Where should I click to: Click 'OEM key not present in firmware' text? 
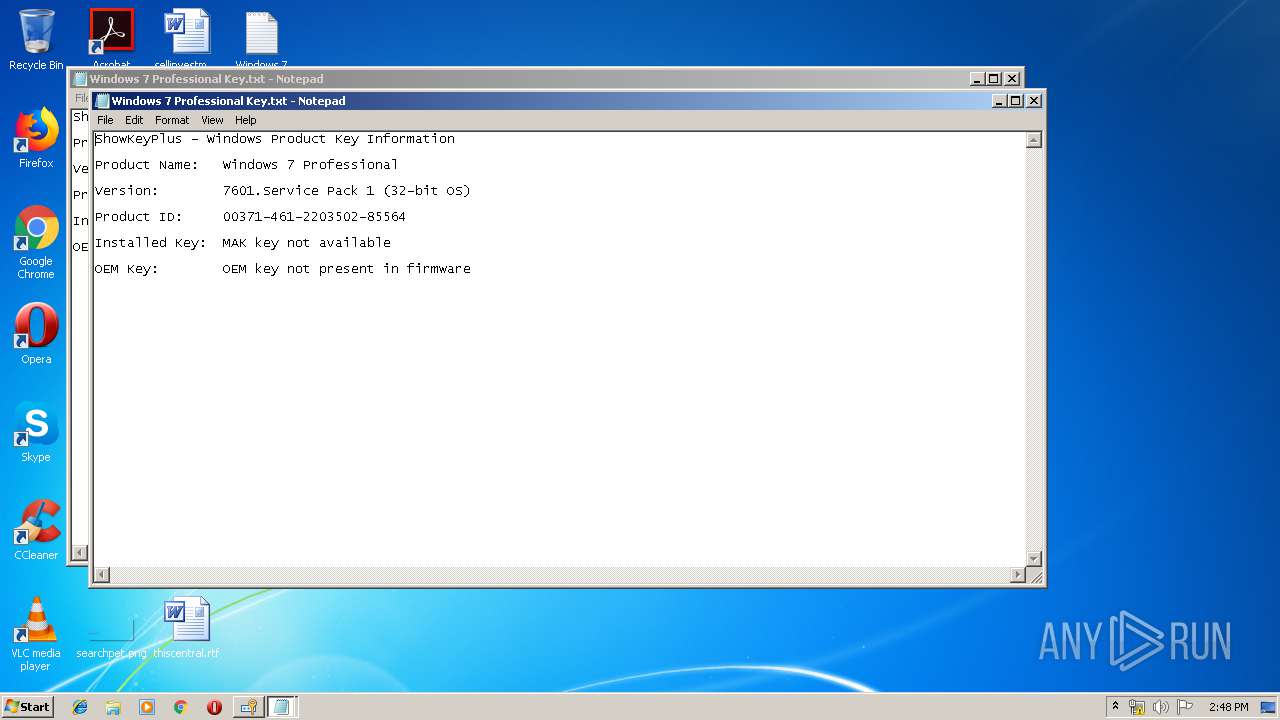pyautogui.click(x=346, y=269)
